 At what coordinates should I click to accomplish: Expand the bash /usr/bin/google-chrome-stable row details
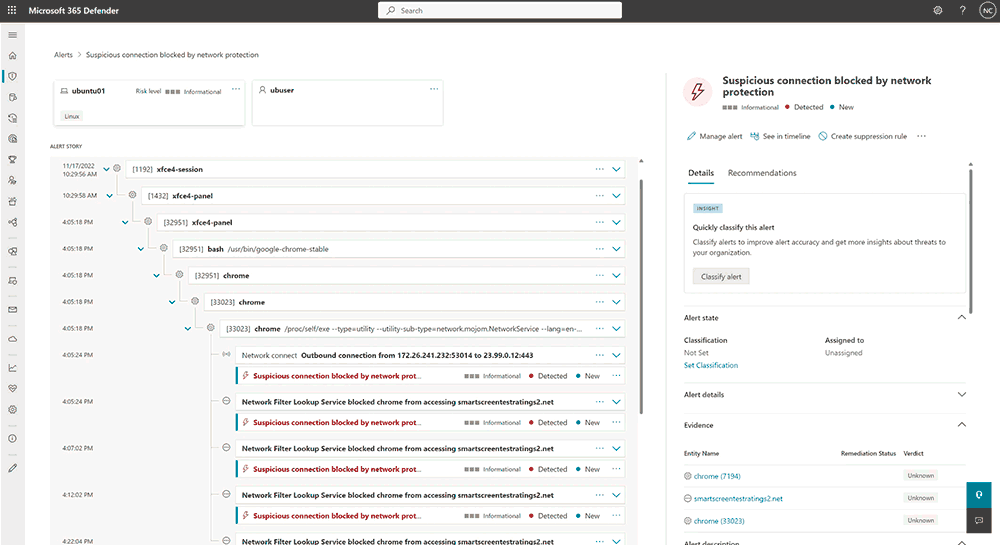tap(616, 249)
